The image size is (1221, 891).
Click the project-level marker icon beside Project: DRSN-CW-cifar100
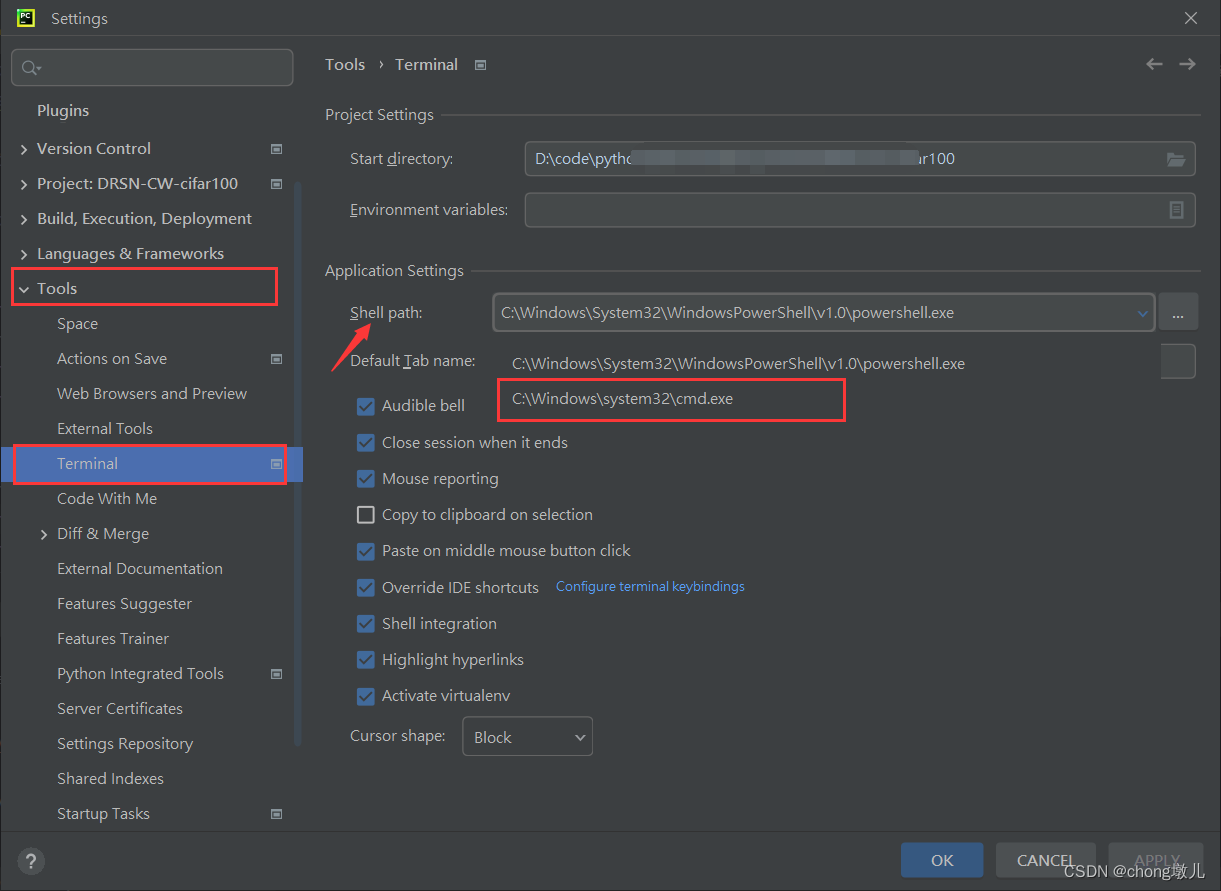tap(277, 184)
